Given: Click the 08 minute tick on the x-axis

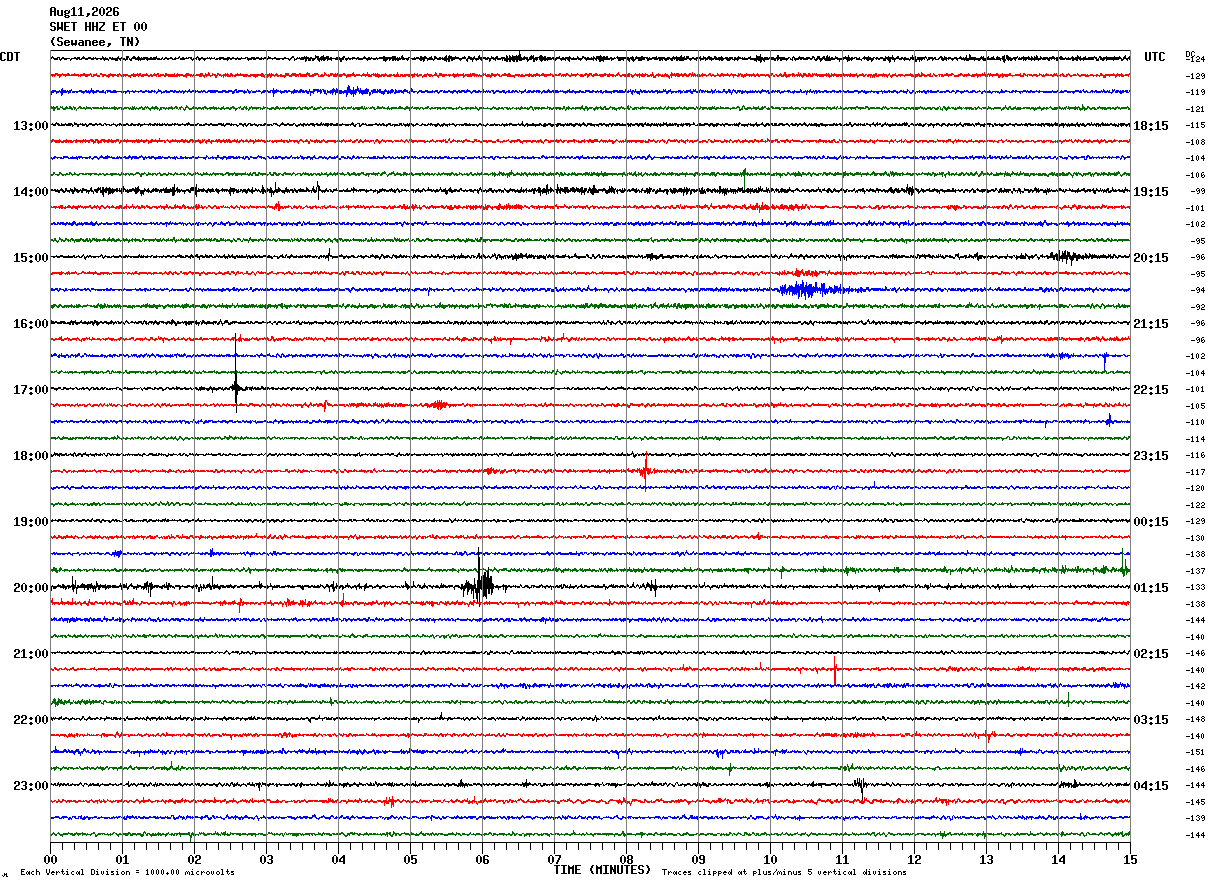Looking at the screenshot, I should click(x=626, y=859).
